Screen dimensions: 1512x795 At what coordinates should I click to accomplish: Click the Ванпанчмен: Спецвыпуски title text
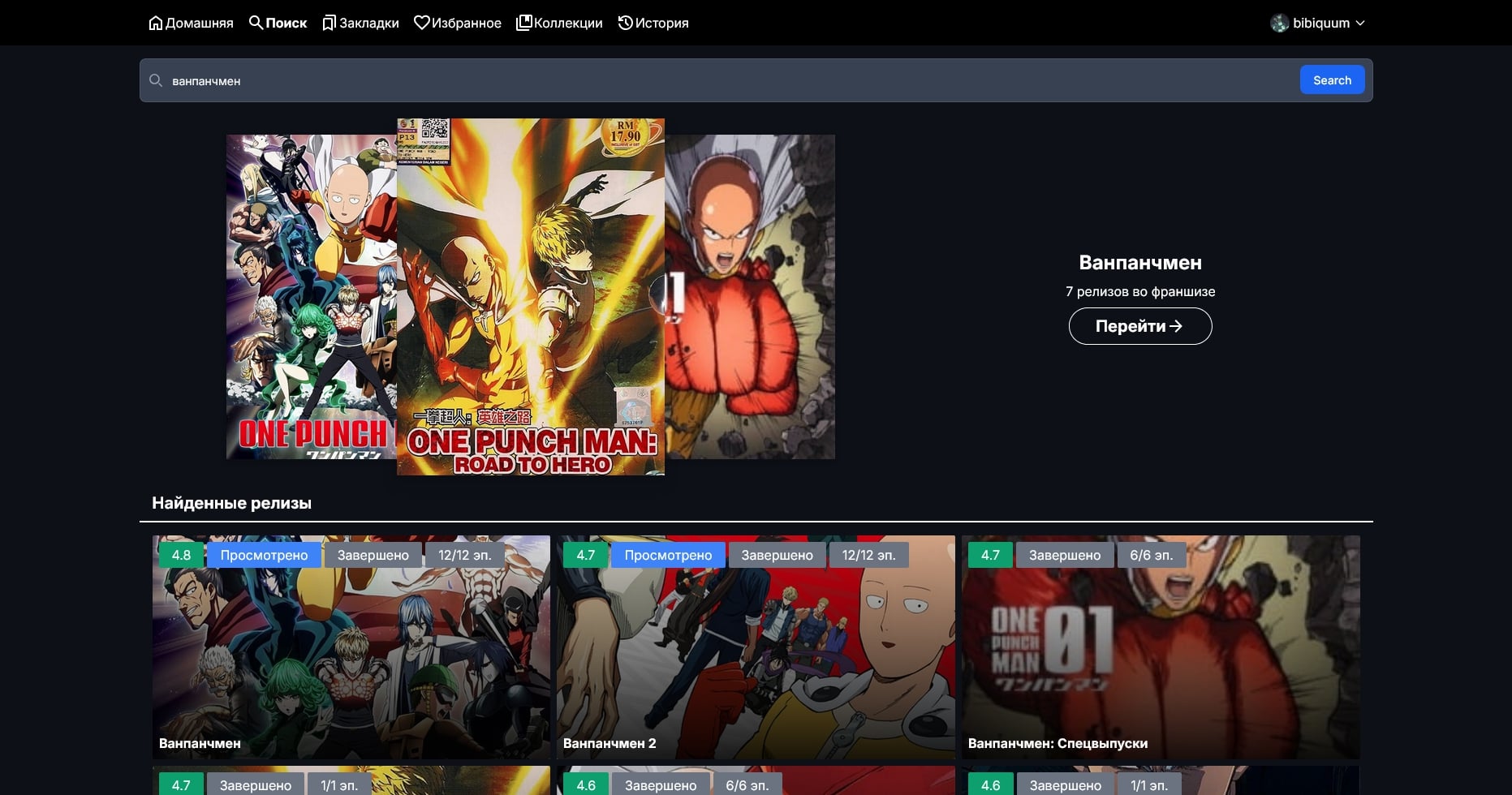coord(1058,743)
